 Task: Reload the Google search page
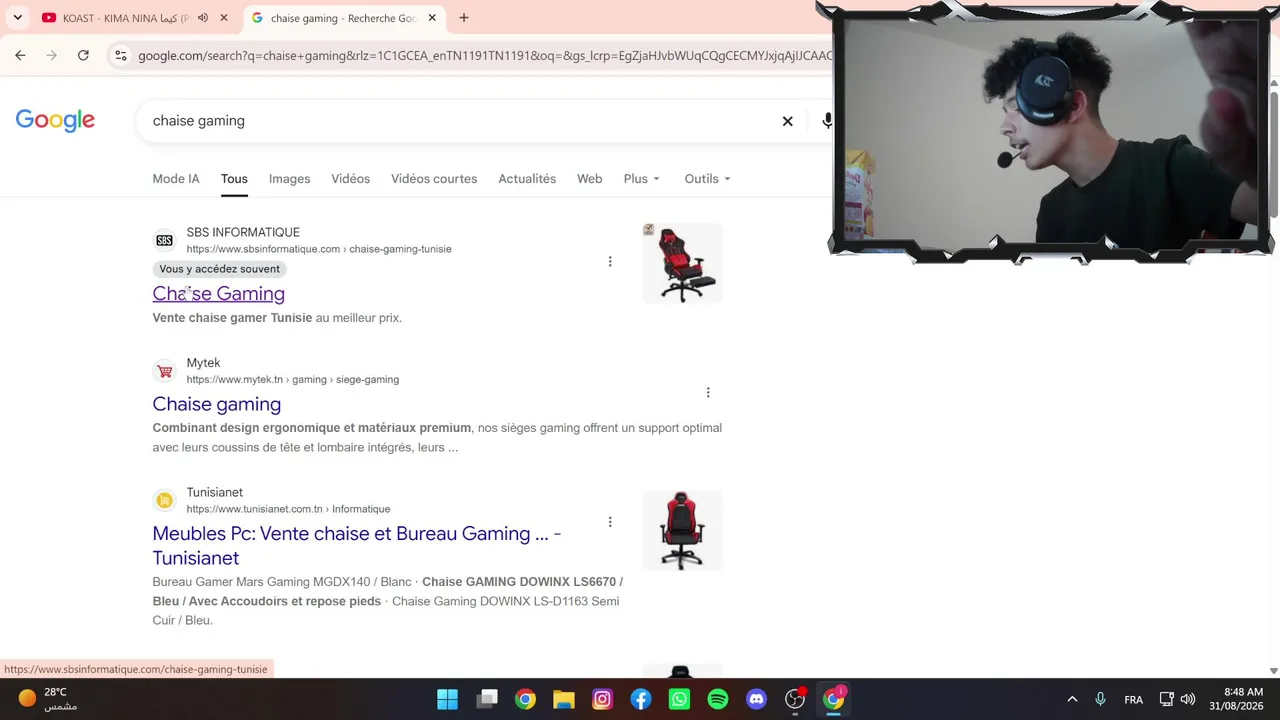(x=83, y=55)
